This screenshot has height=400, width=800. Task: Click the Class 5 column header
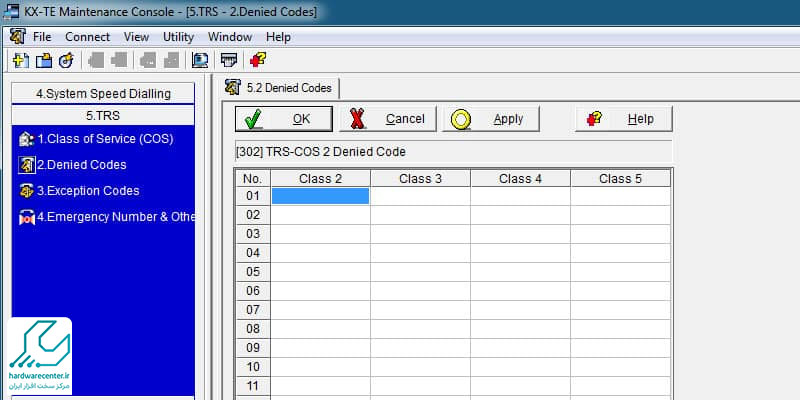point(620,179)
